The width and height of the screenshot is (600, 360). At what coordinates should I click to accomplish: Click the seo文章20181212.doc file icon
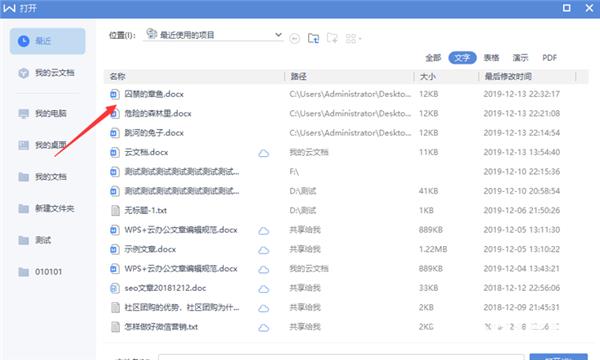pyautogui.click(x=114, y=288)
